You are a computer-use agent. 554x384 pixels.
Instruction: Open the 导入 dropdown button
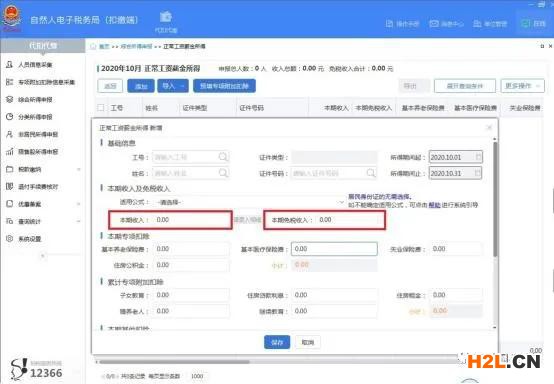tap(173, 86)
